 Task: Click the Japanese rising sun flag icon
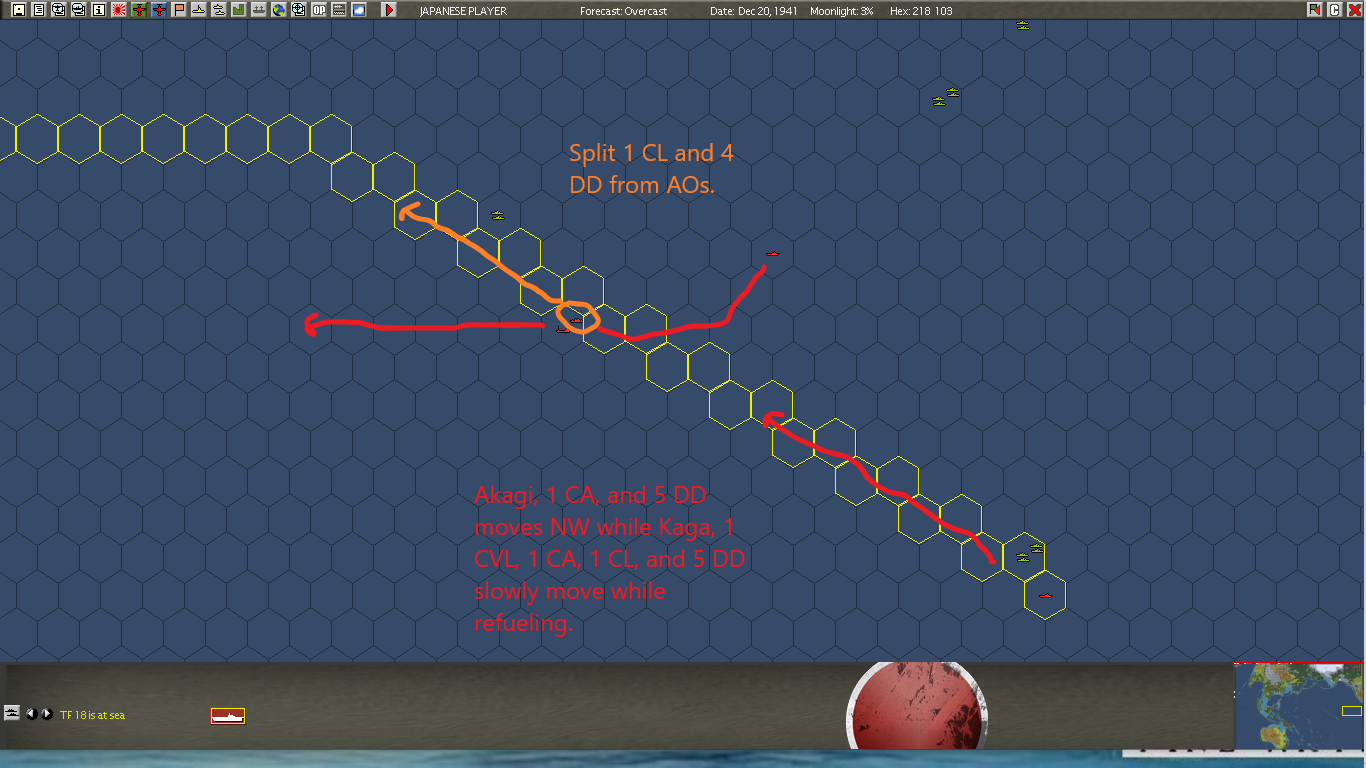pos(119,10)
